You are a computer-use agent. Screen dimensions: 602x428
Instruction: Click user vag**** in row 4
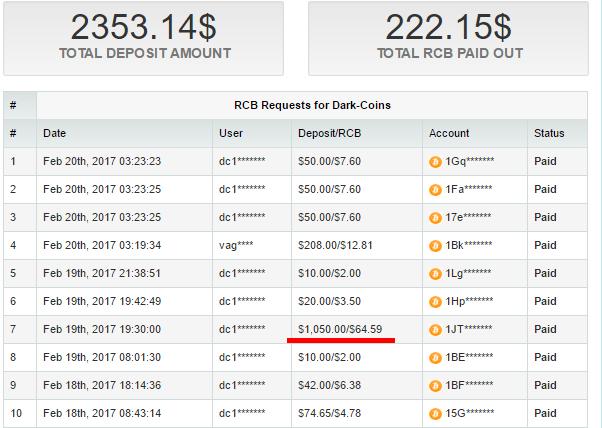(x=236, y=245)
